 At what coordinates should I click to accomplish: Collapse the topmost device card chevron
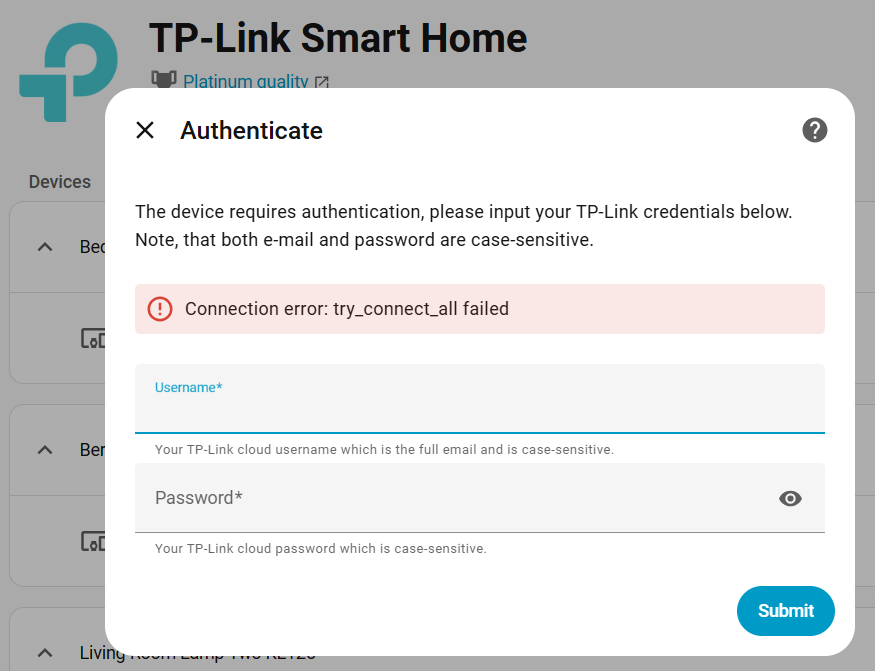click(45, 247)
